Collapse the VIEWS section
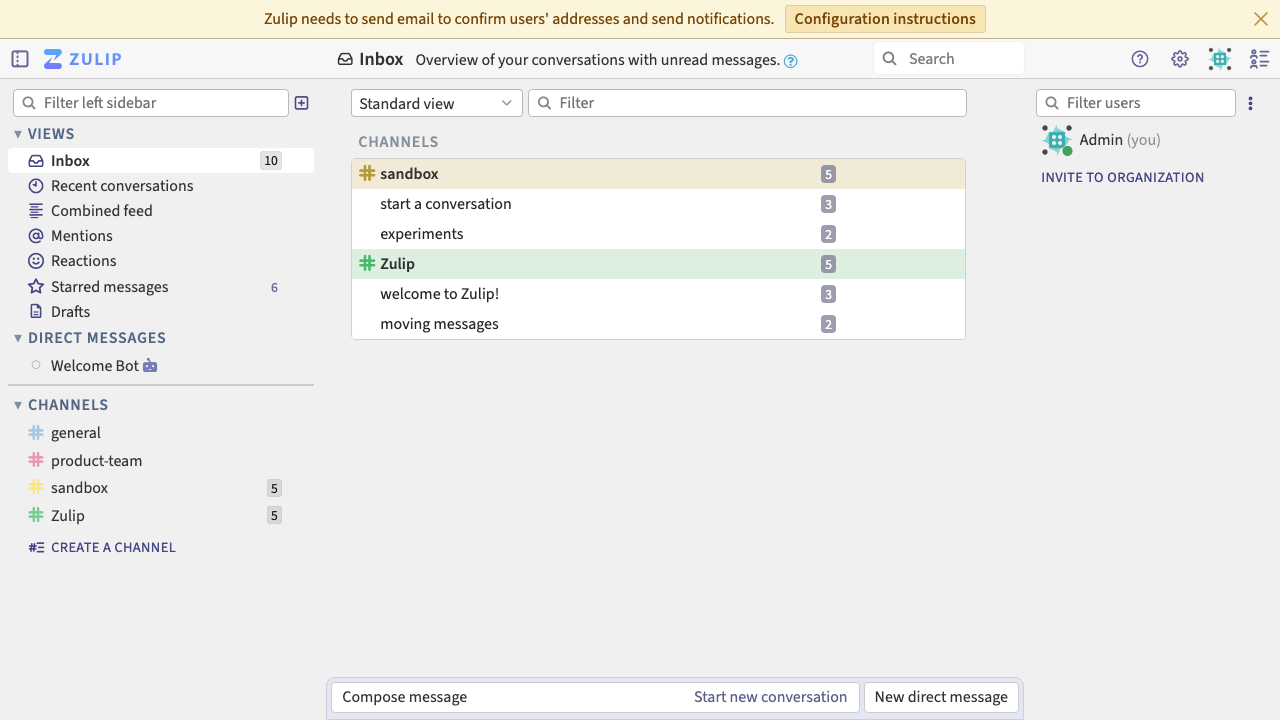 click(18, 134)
